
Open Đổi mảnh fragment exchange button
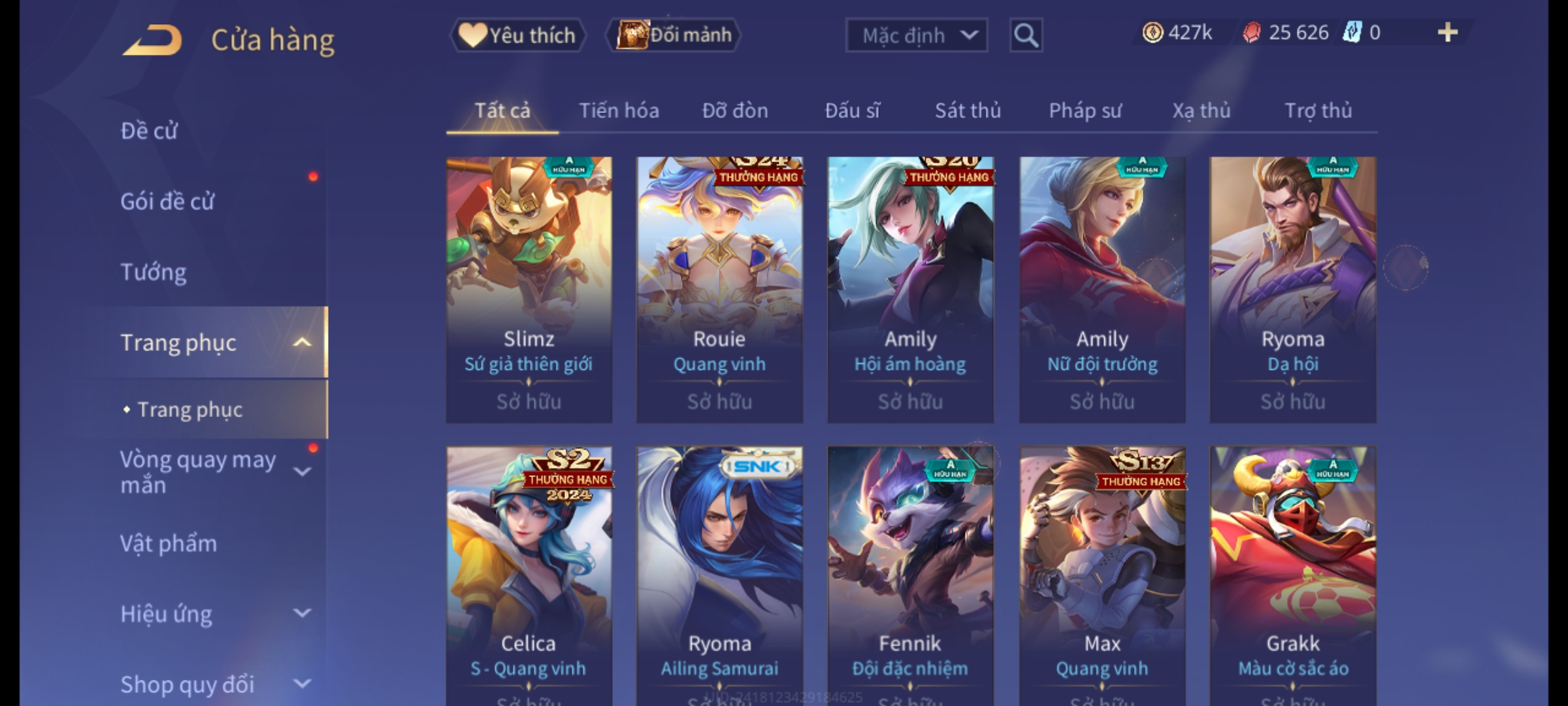click(673, 35)
